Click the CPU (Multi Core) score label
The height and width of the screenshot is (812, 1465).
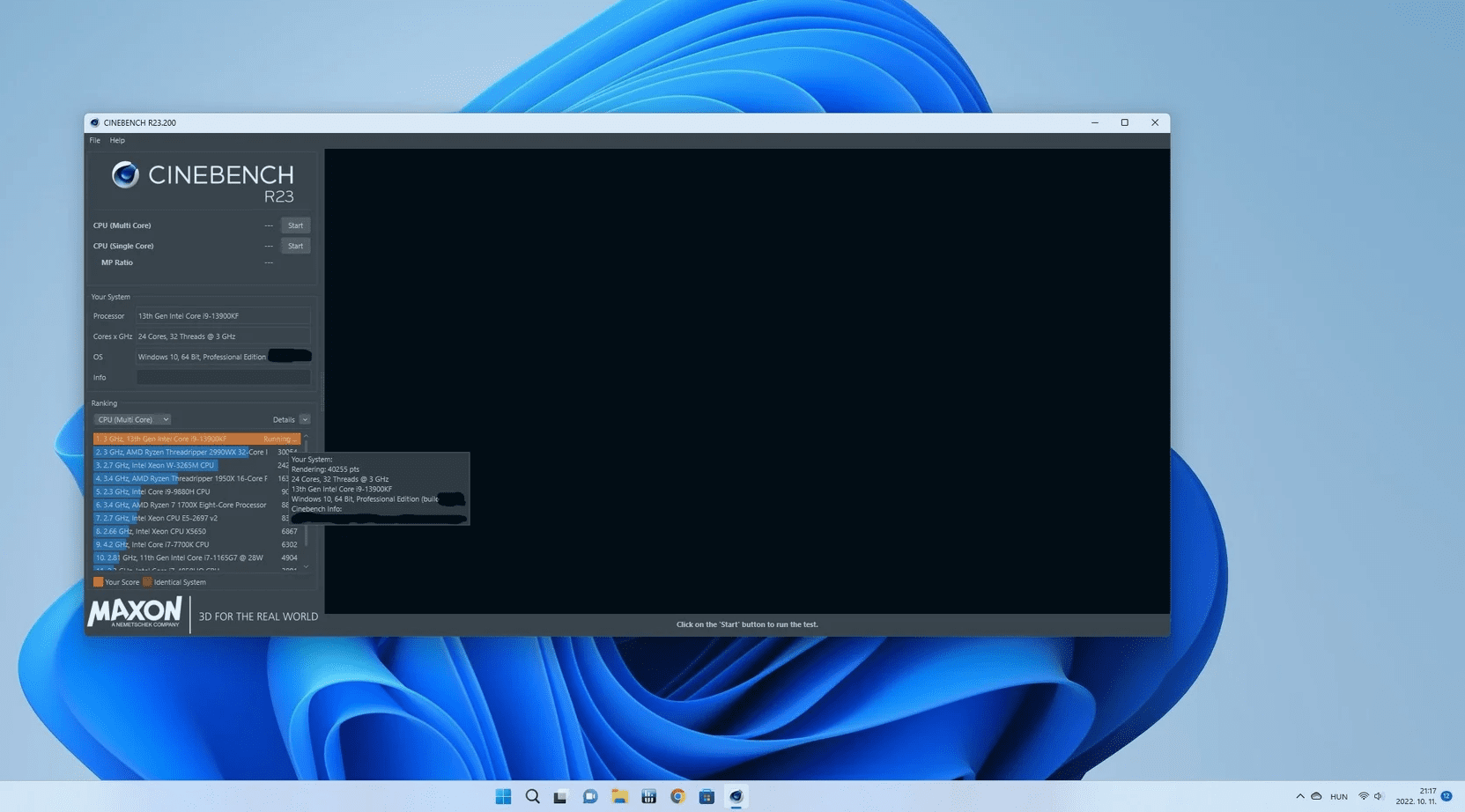[x=122, y=225]
